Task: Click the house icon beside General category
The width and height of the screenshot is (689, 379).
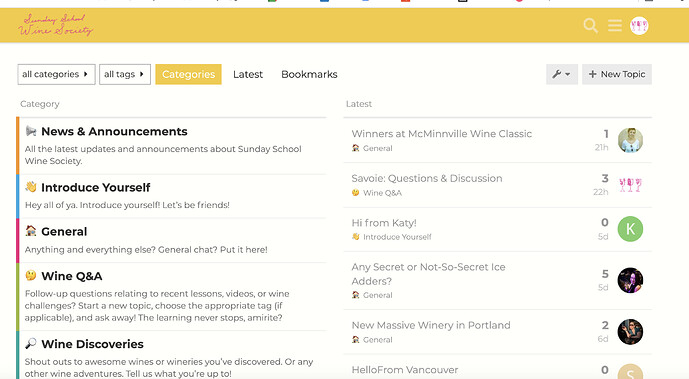Action: click(x=31, y=231)
